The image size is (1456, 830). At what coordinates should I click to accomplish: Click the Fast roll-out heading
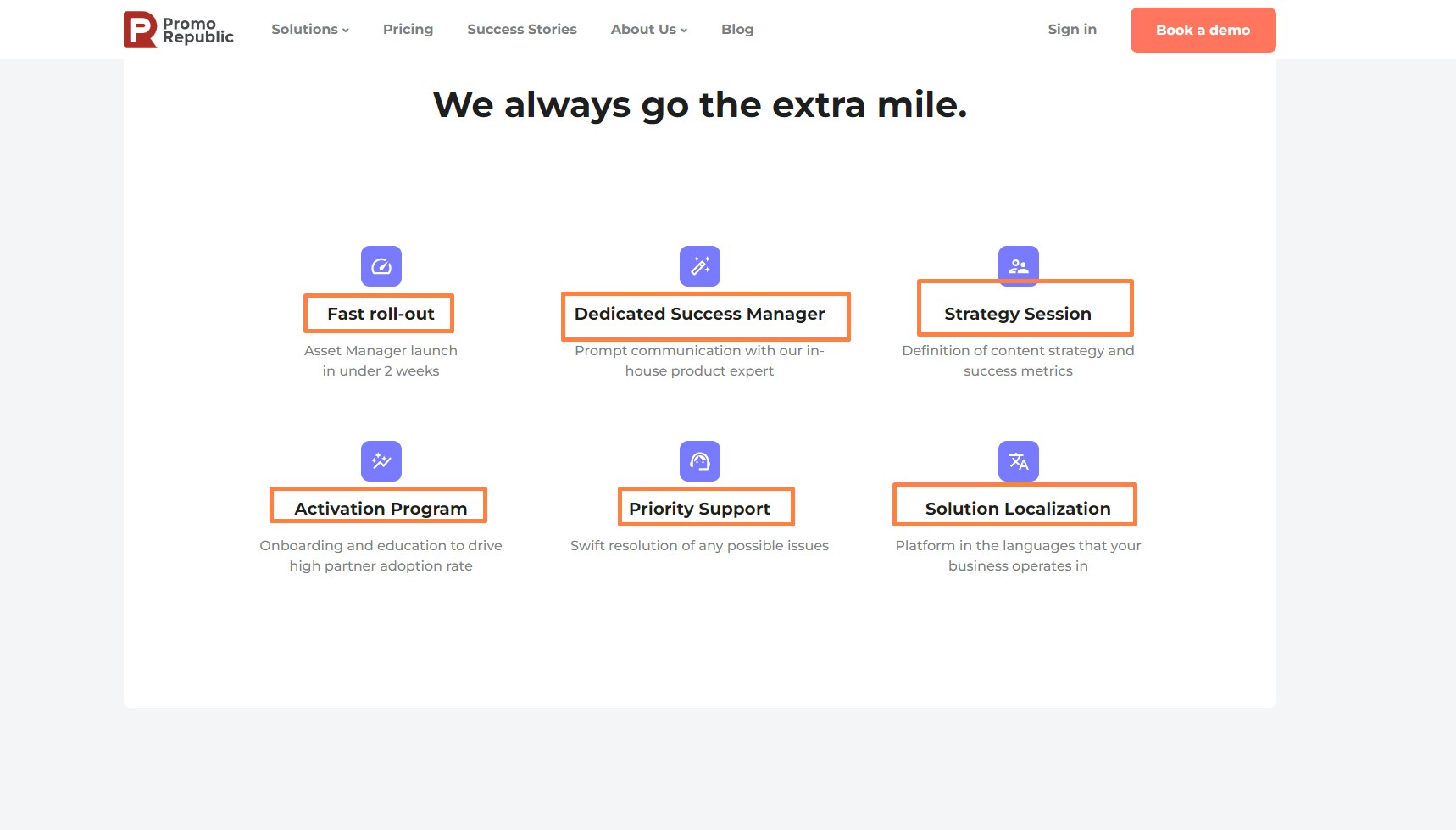tap(381, 314)
